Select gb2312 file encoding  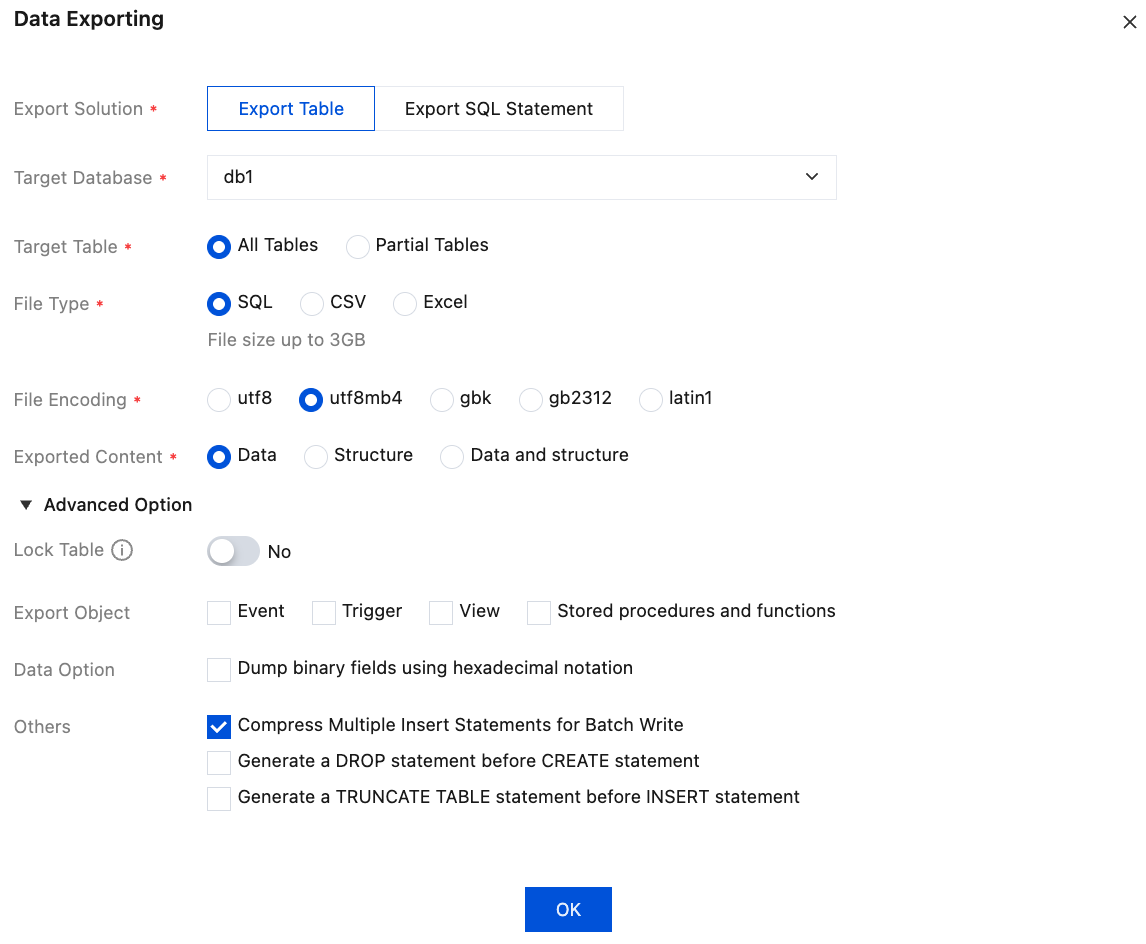531,400
